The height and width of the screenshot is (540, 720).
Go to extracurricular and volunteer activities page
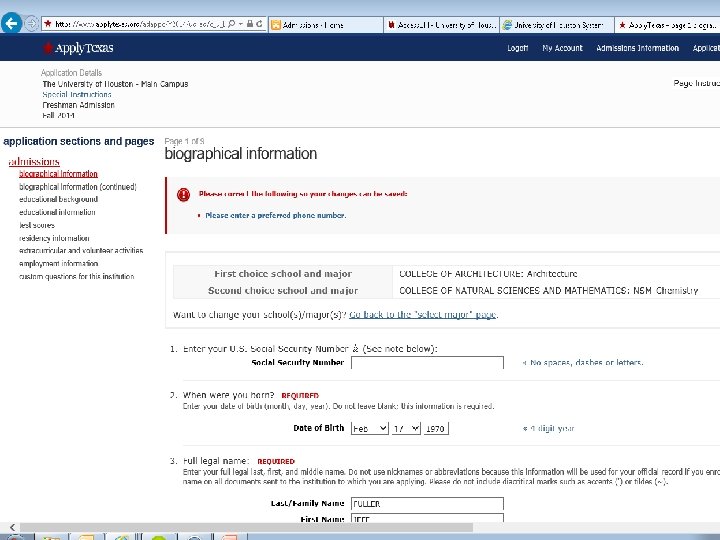[81, 251]
